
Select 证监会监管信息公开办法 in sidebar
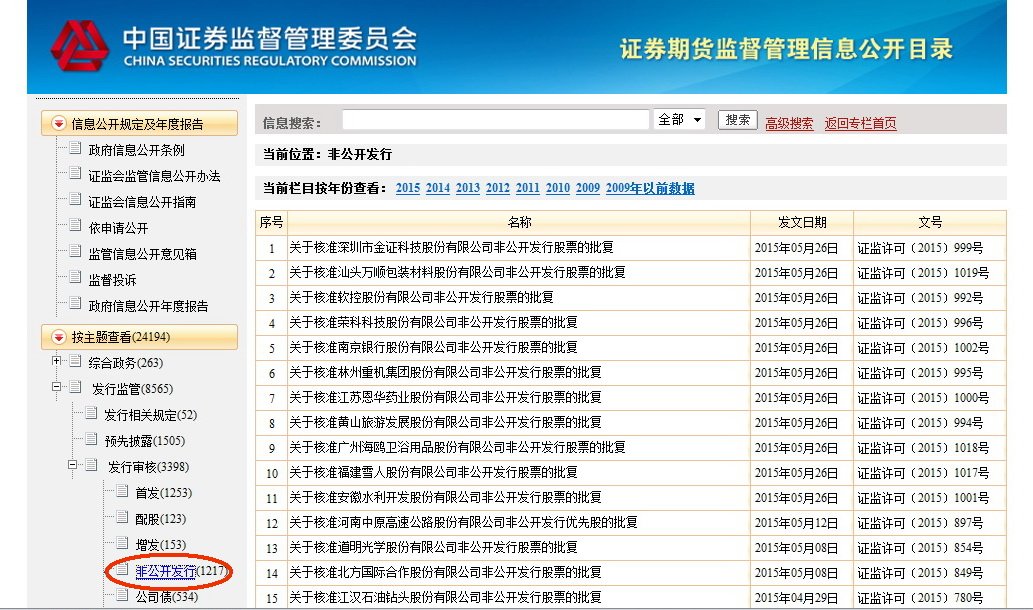point(154,176)
